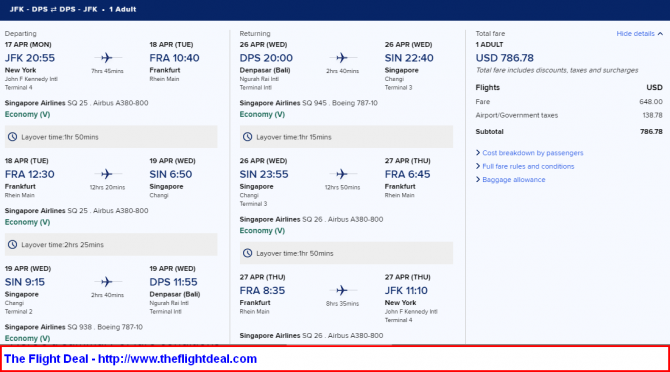Click the JFK - DPS route header text
Viewport: 670px width, 372px height.
[x=29, y=9]
